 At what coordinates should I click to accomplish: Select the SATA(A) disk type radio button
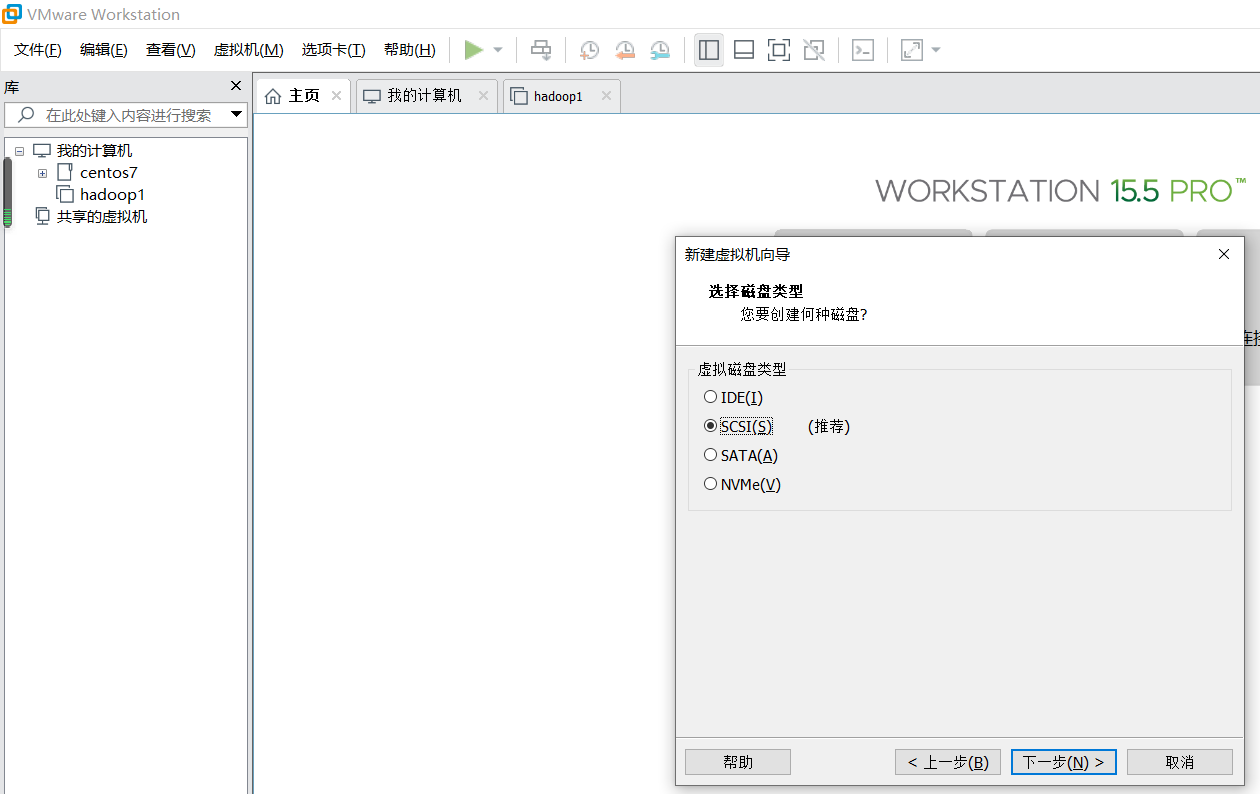[710, 455]
